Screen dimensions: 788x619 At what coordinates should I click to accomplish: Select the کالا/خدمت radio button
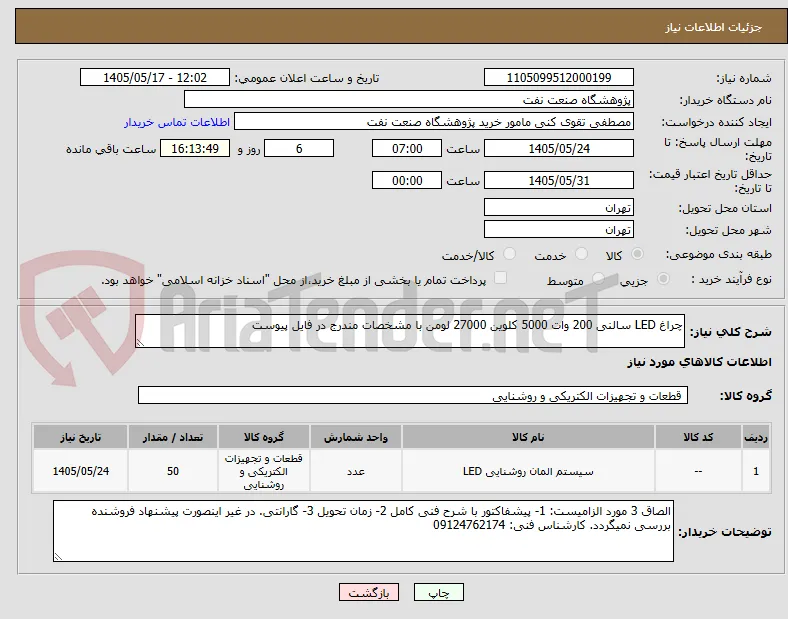pyautogui.click(x=510, y=254)
